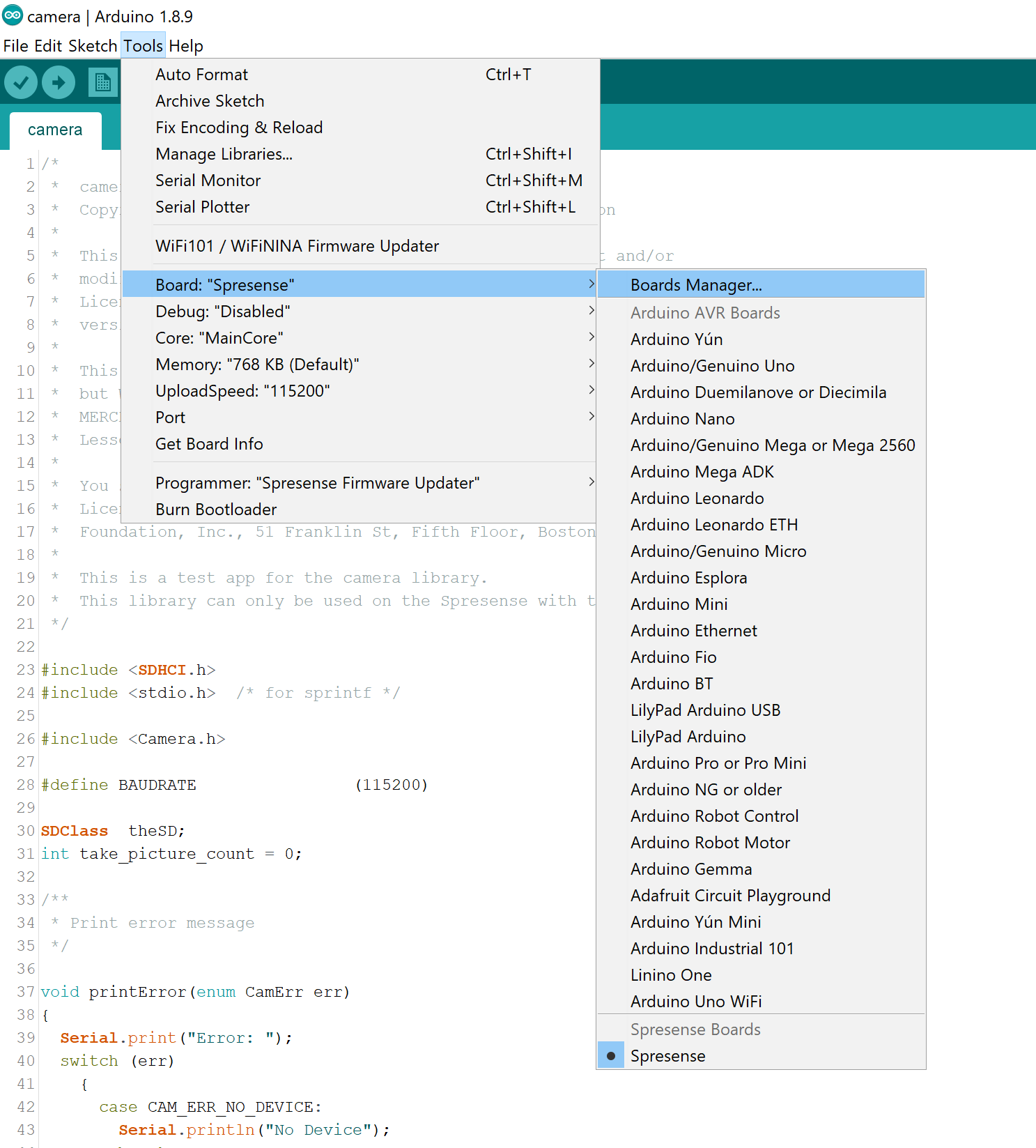The width and height of the screenshot is (1036, 1148).
Task: Select the Spresense board radio option
Action: coord(761,1056)
